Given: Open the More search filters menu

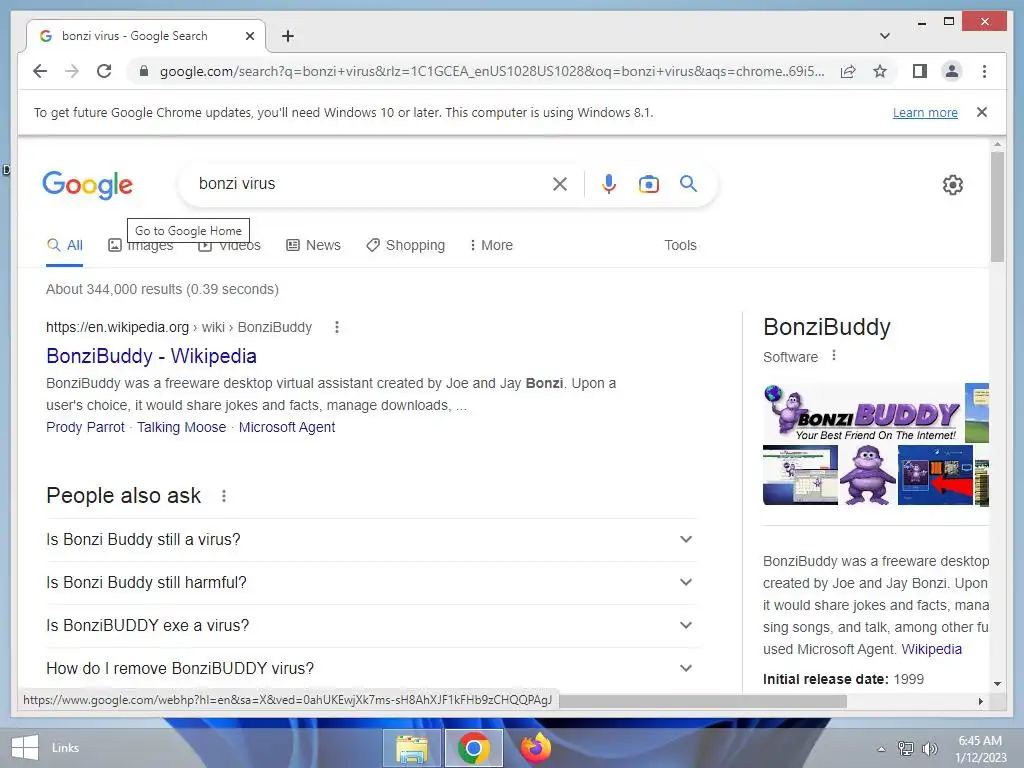Looking at the screenshot, I should click(491, 246).
